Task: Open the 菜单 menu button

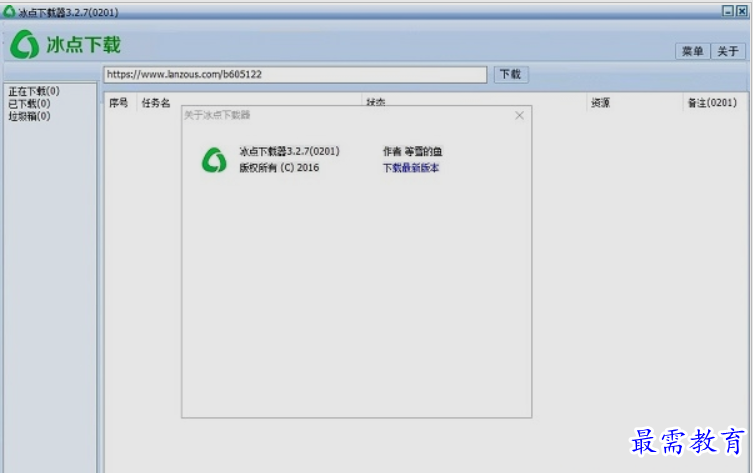Action: pyautogui.click(x=692, y=51)
